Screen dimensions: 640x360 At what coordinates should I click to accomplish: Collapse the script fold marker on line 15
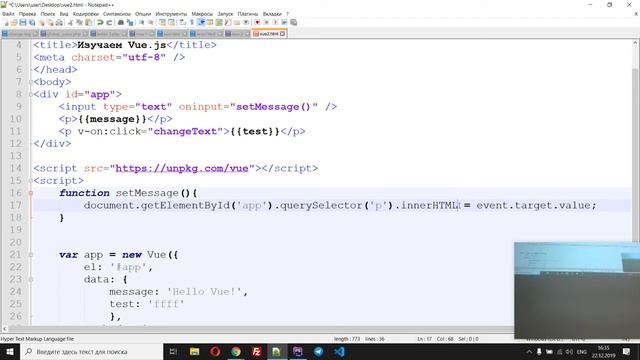click(x=31, y=180)
